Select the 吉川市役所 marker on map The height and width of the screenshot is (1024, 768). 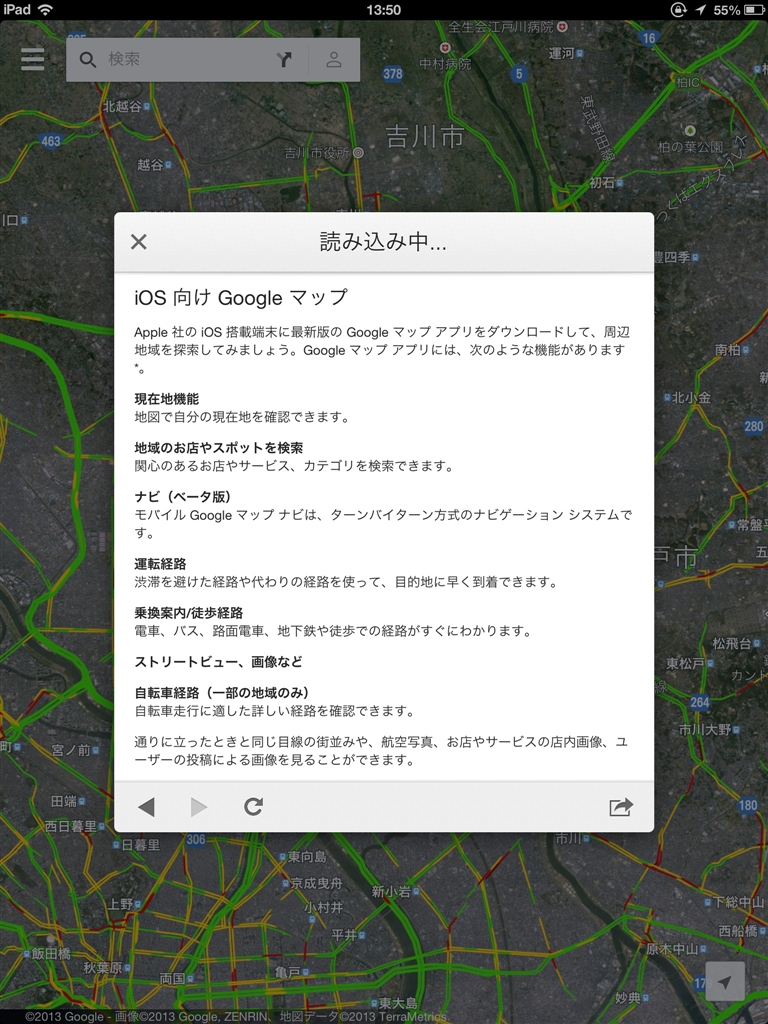[x=358, y=153]
